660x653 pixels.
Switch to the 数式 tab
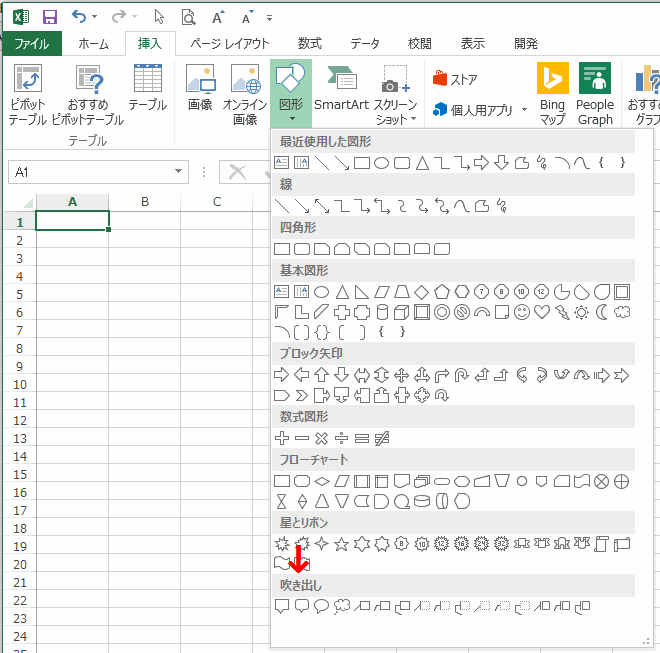[310, 43]
